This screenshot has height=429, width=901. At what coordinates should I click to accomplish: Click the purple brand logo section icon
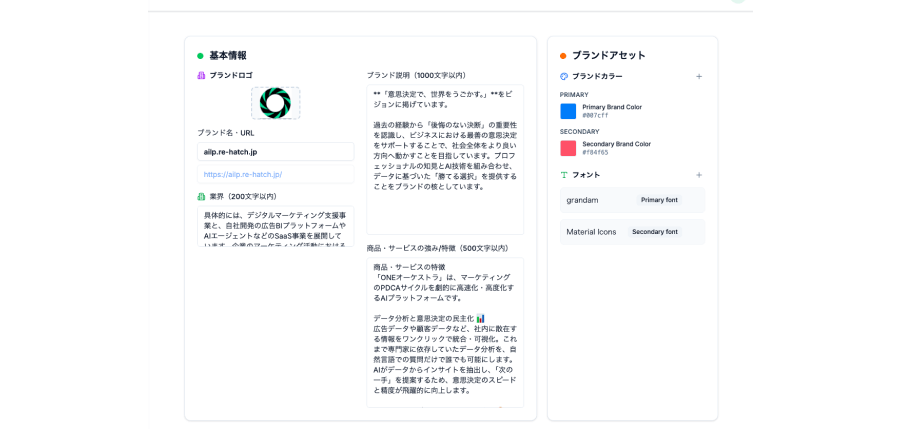click(201, 75)
